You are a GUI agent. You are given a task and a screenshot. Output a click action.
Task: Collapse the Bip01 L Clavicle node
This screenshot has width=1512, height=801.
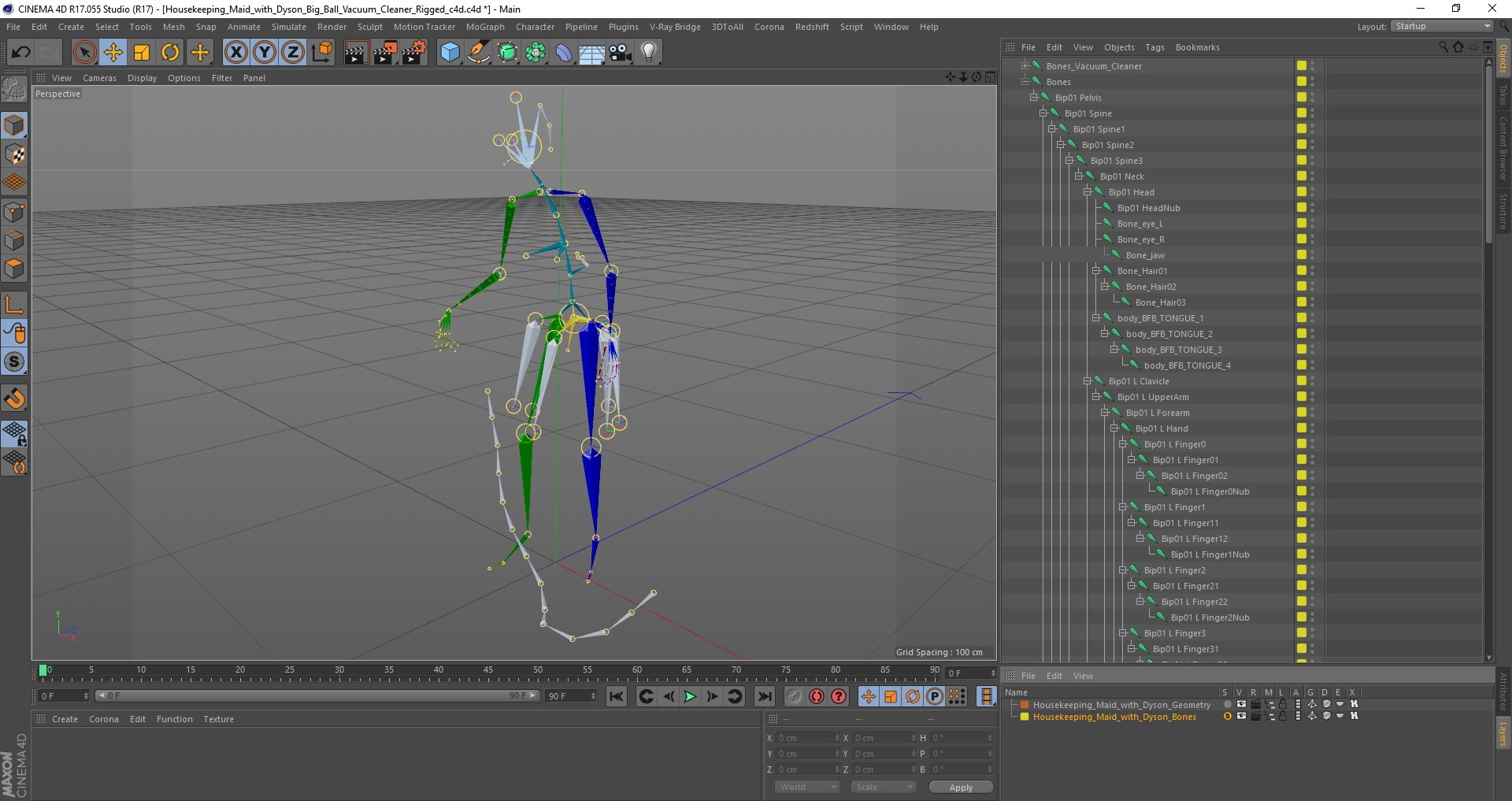[1087, 380]
